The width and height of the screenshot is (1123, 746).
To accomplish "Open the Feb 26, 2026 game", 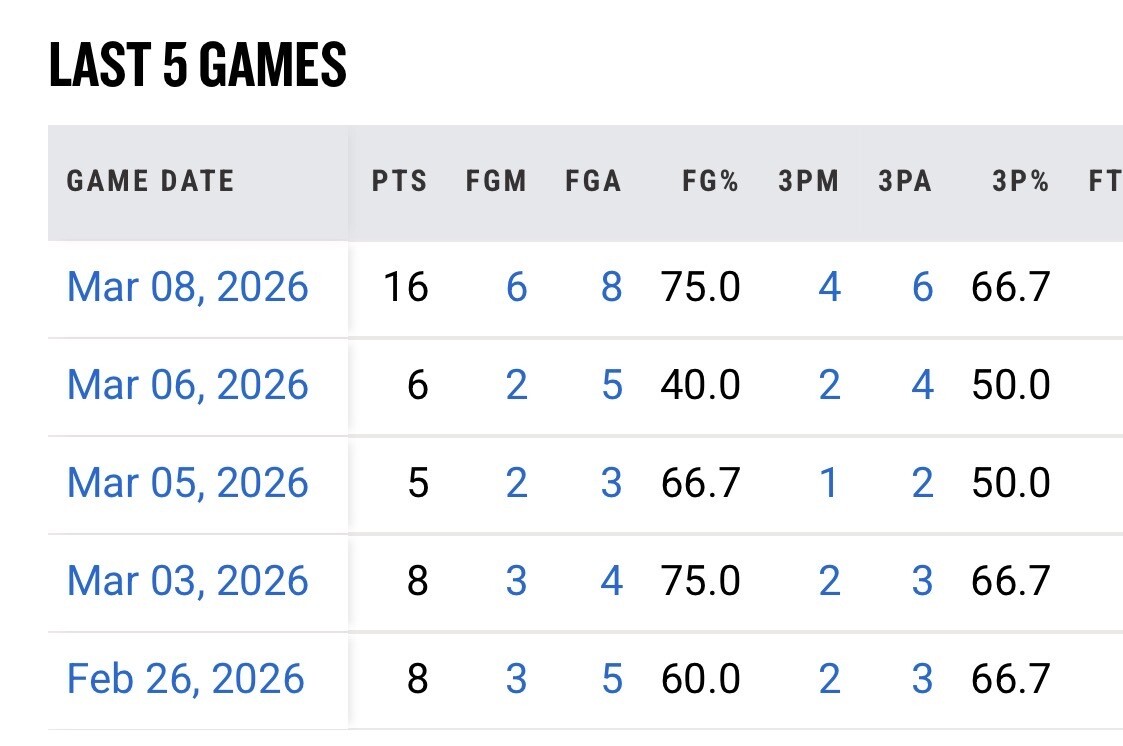I will (185, 680).
